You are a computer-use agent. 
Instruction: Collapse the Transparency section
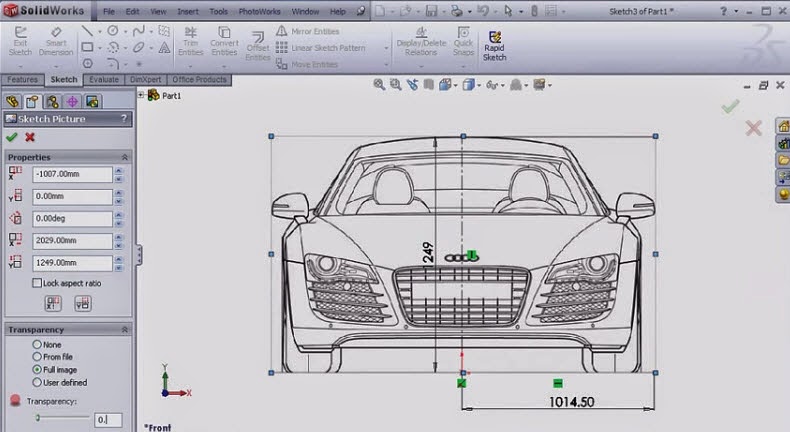point(124,330)
